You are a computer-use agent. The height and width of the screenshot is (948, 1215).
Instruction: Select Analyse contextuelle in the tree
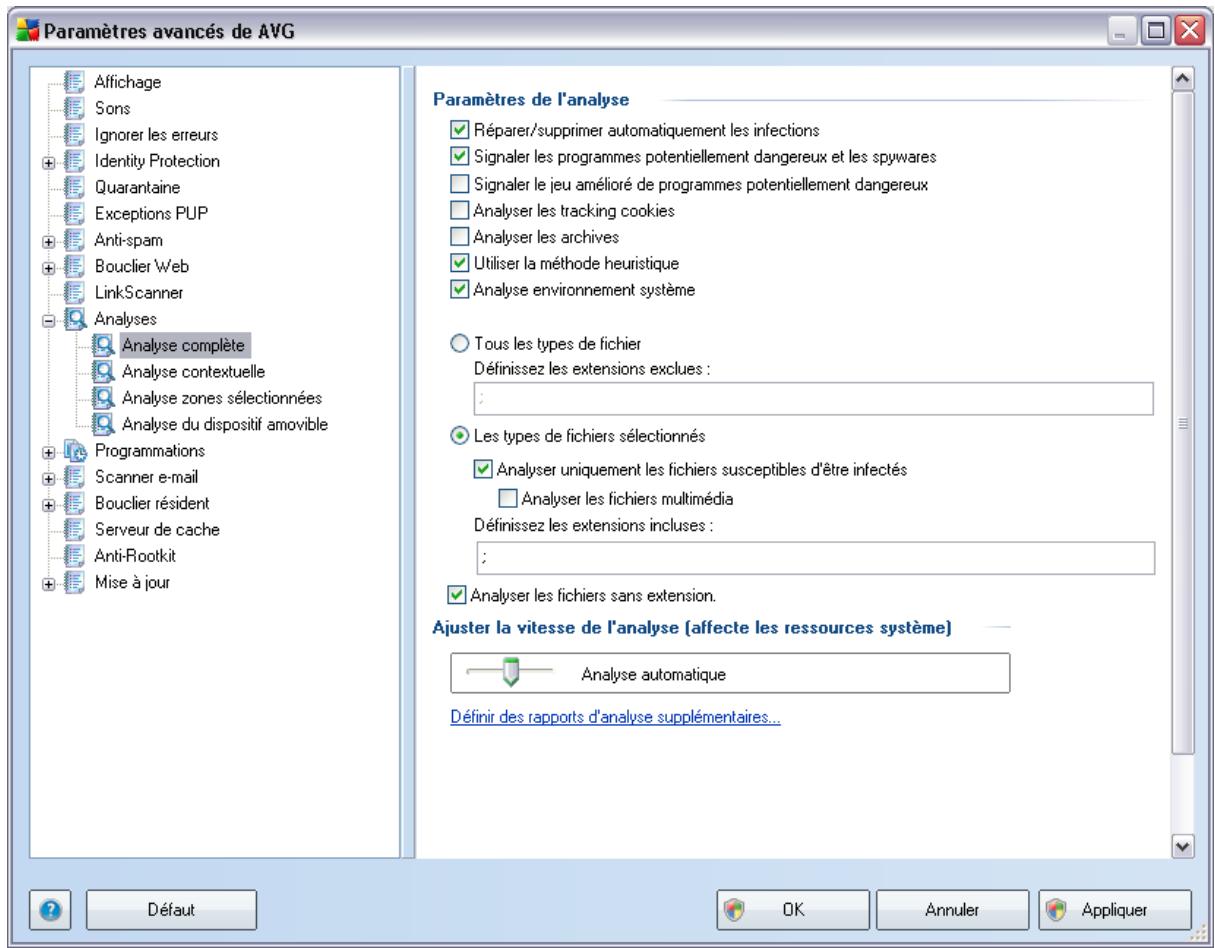(193, 372)
